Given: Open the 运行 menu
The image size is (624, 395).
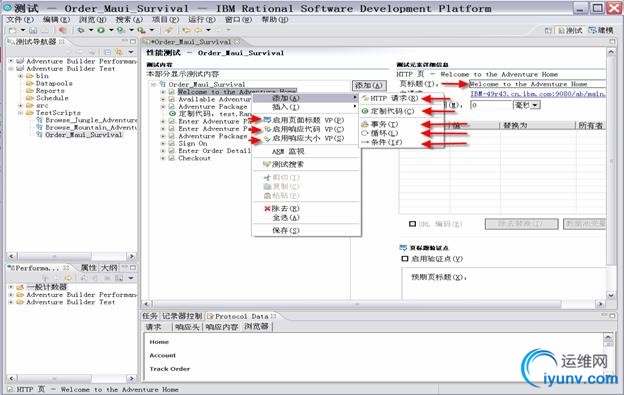Looking at the screenshot, I should tap(201, 19).
